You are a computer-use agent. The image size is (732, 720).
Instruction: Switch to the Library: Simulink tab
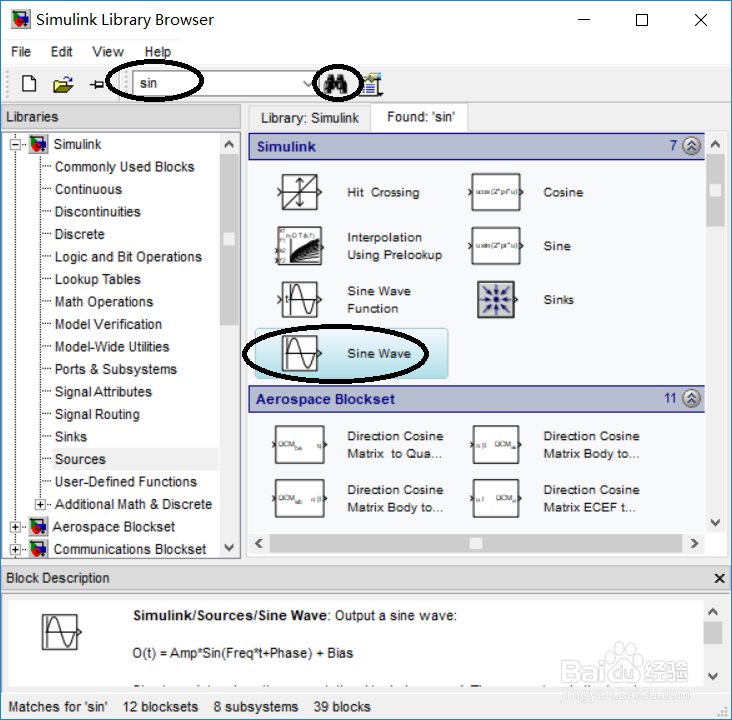(x=310, y=118)
